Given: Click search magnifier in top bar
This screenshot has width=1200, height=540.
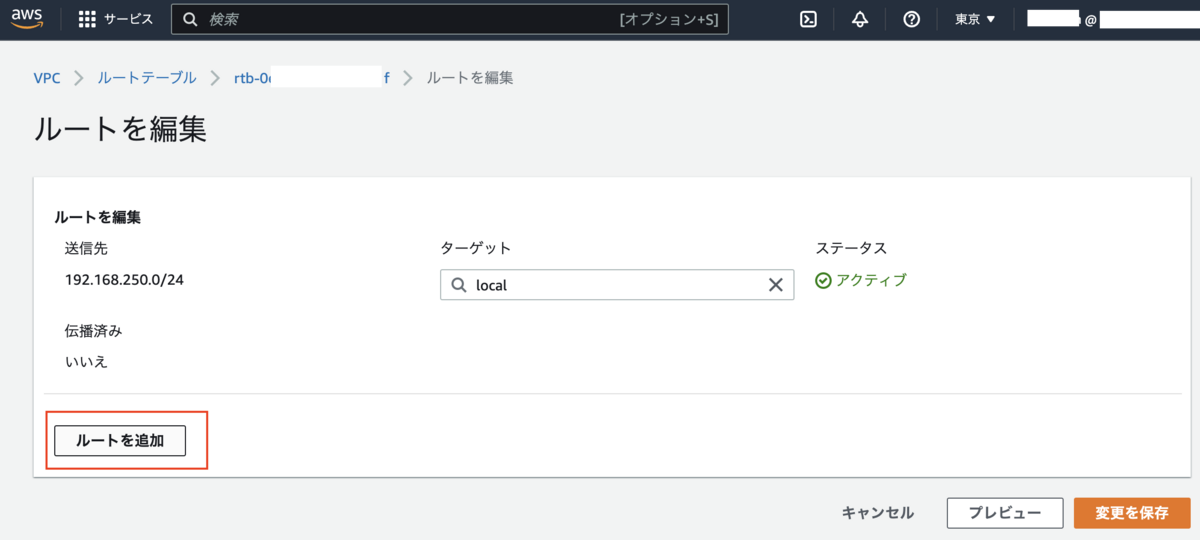Looking at the screenshot, I should pos(189,19).
